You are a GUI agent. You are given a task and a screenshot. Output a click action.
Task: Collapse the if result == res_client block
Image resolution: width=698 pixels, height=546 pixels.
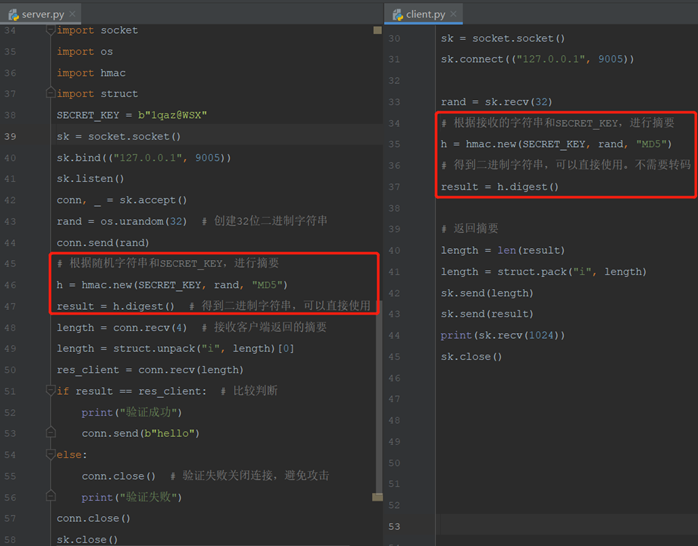49,391
